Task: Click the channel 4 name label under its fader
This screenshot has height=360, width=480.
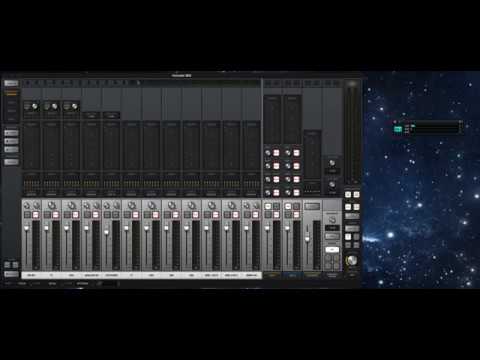Action: tap(91, 275)
